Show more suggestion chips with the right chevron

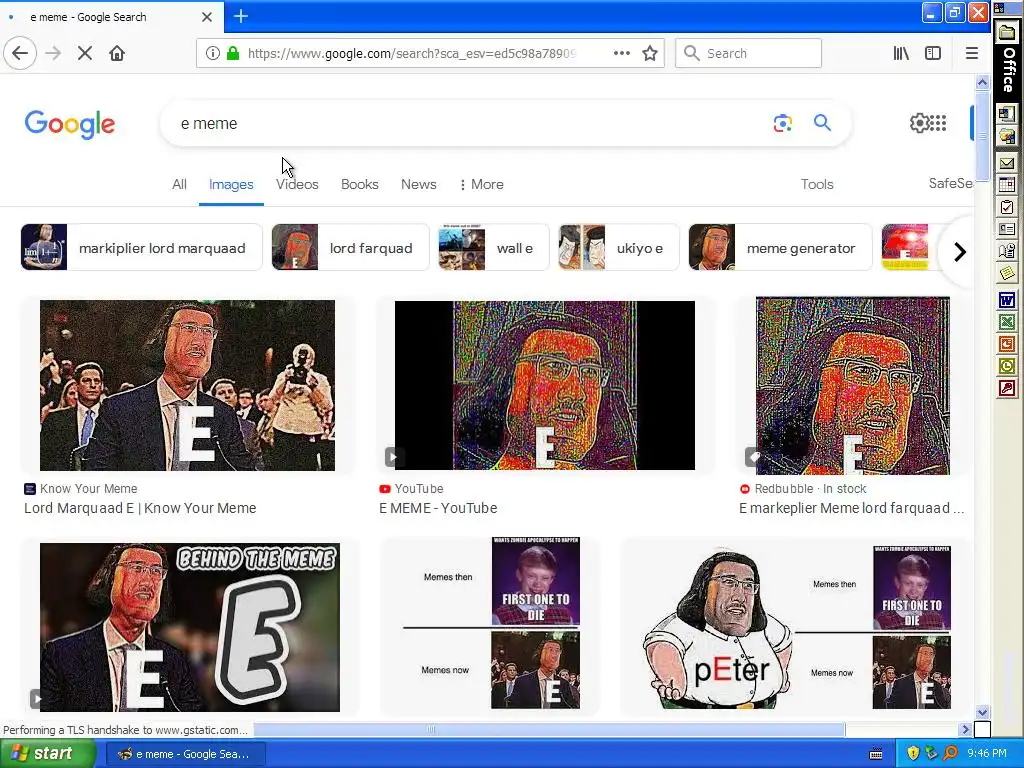959,251
